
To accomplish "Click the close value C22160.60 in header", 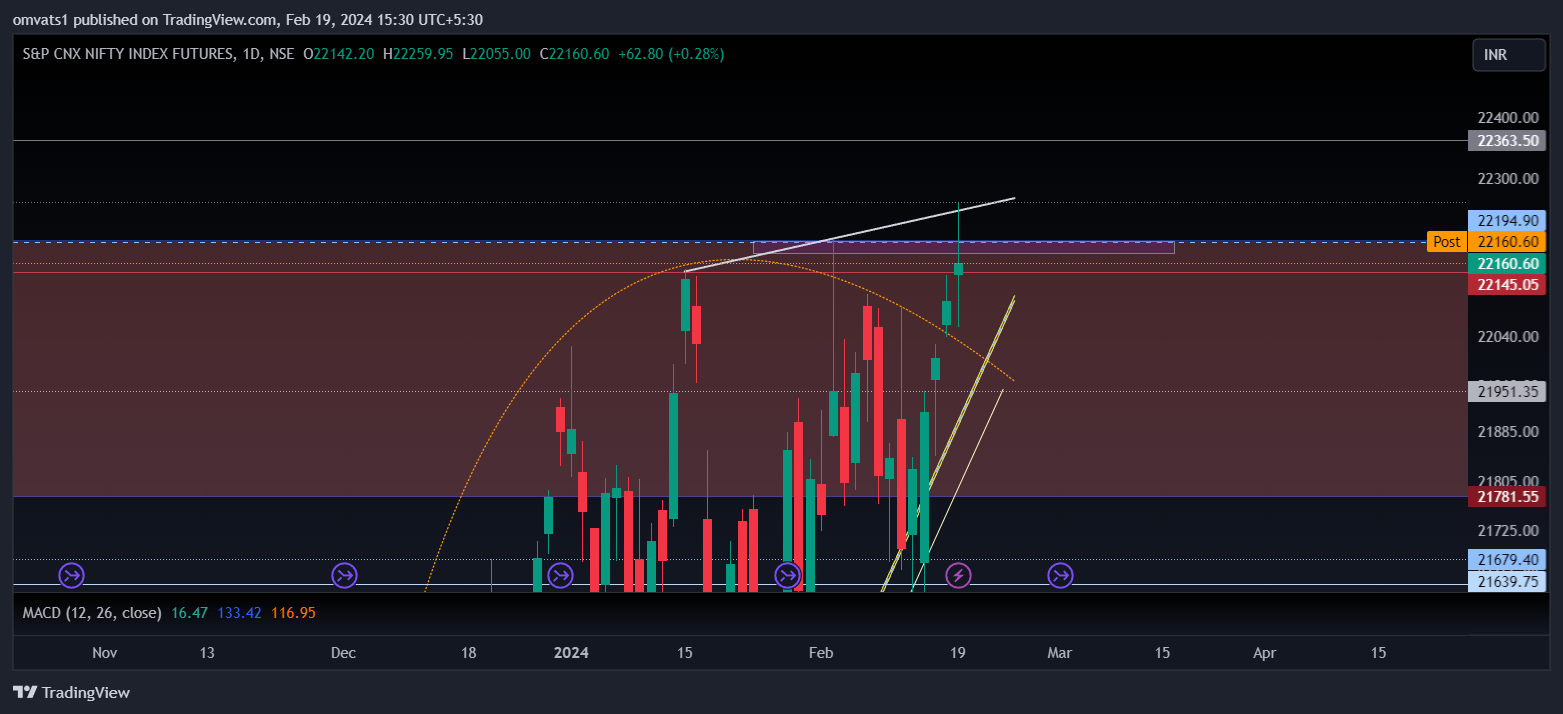I will 574,54.
